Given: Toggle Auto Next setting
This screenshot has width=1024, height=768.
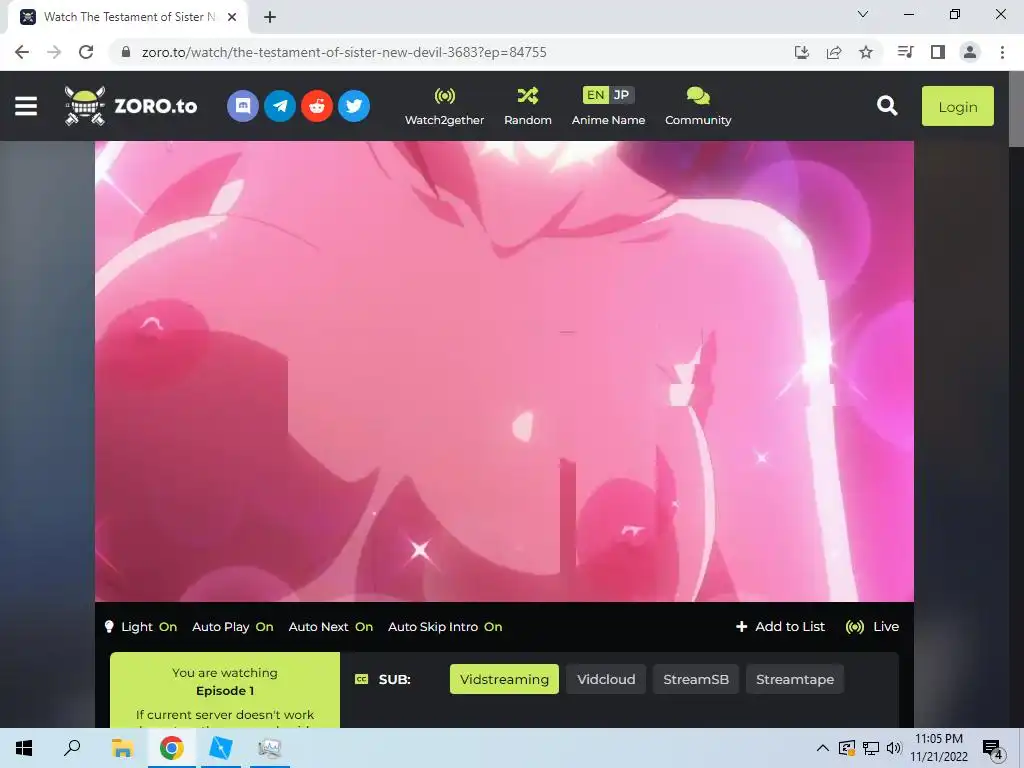Looking at the screenshot, I should [330, 627].
